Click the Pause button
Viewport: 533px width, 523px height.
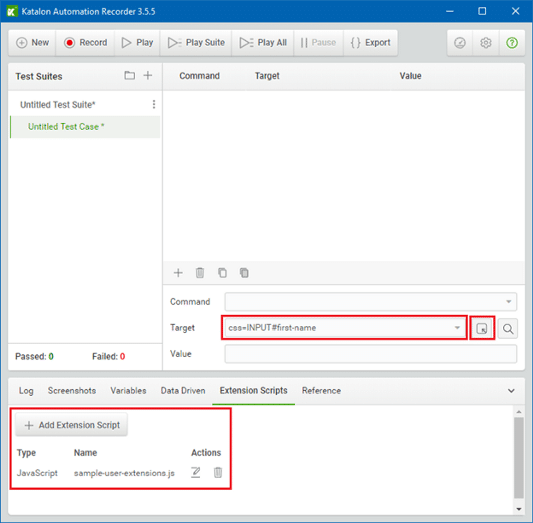click(318, 43)
